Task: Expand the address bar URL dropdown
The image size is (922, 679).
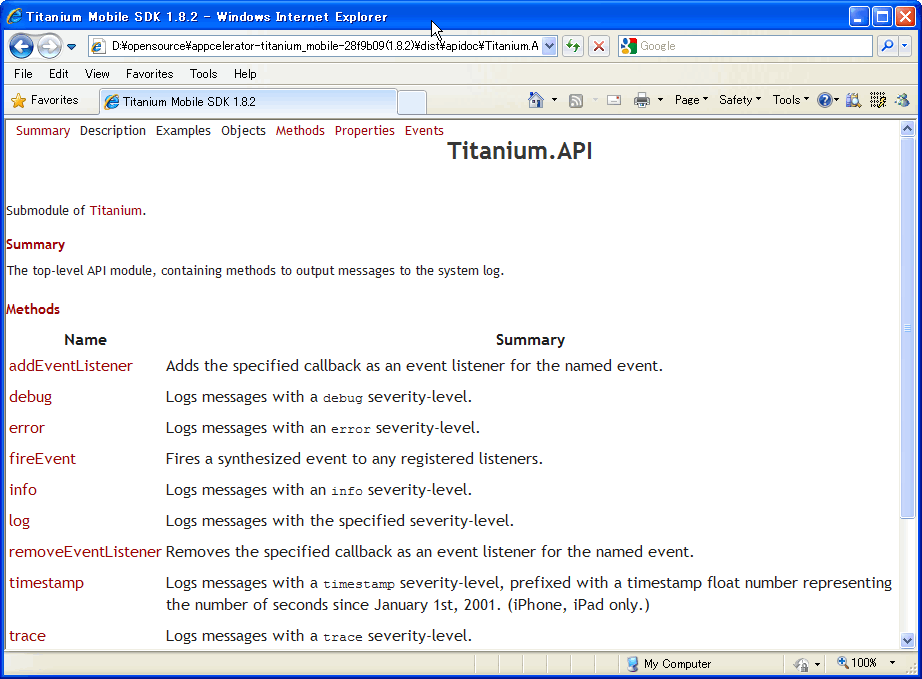Action: pos(549,46)
